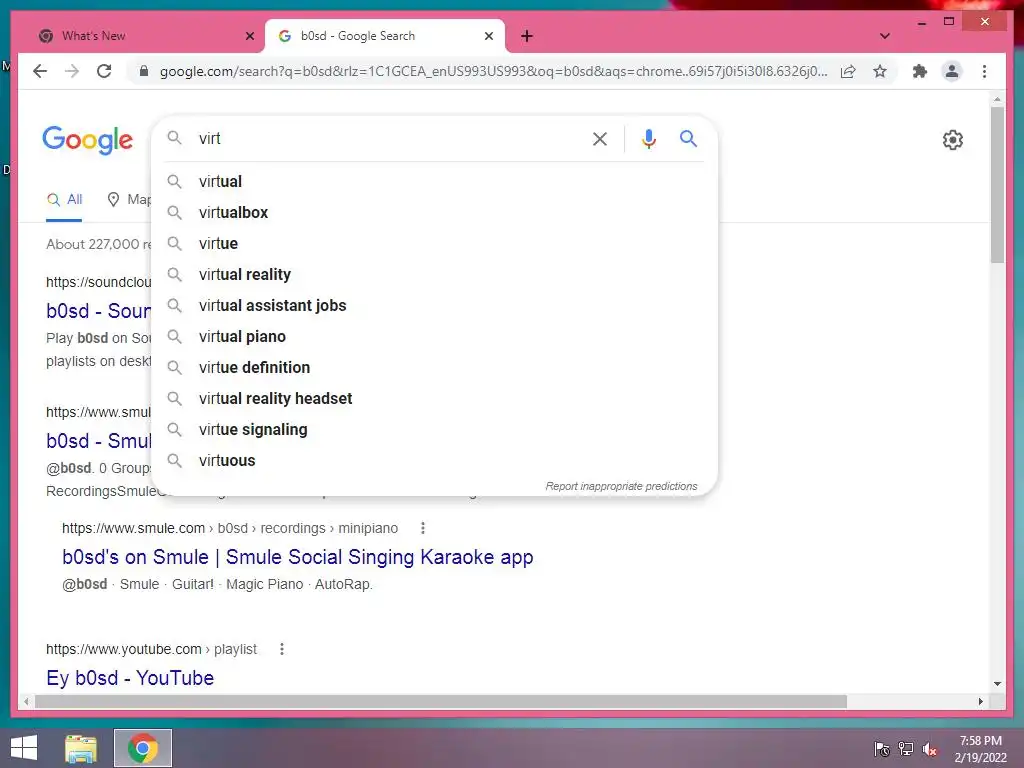Open the Chrome profile avatar
The height and width of the screenshot is (768, 1024).
(952, 71)
